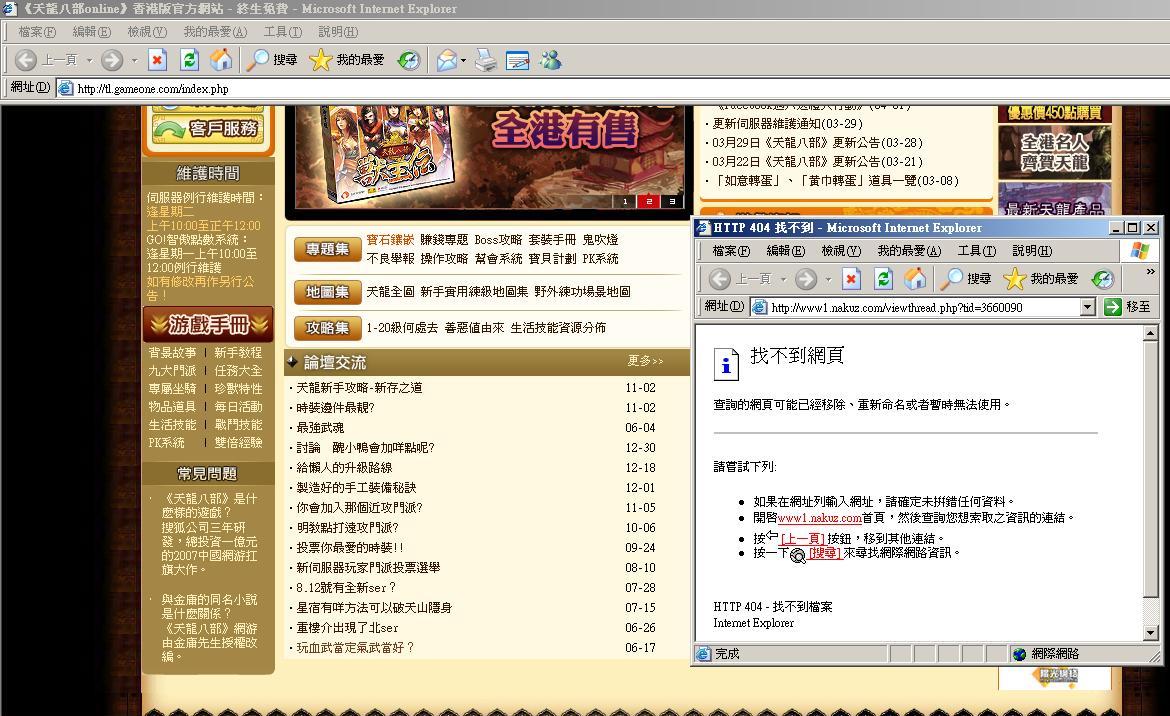
Task: Open 檢視(V) menu in main browser
Action: tap(146, 31)
